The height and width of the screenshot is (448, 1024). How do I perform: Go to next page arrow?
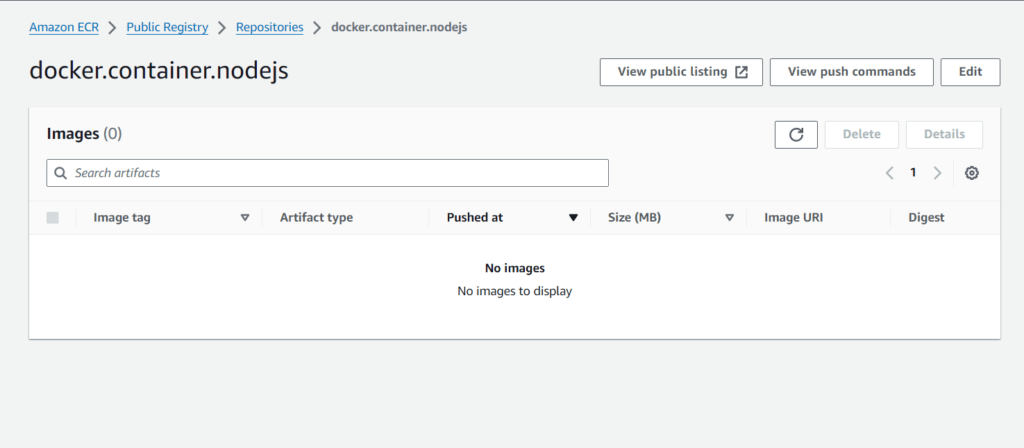tap(937, 173)
